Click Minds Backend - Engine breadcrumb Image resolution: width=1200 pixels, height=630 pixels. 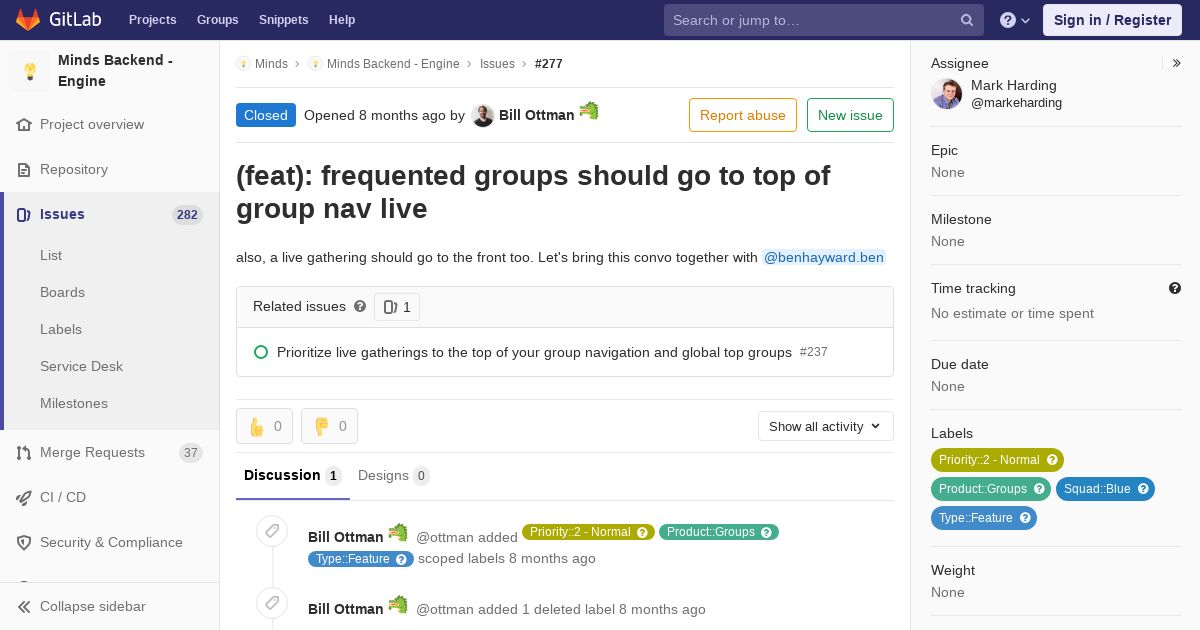(393, 64)
